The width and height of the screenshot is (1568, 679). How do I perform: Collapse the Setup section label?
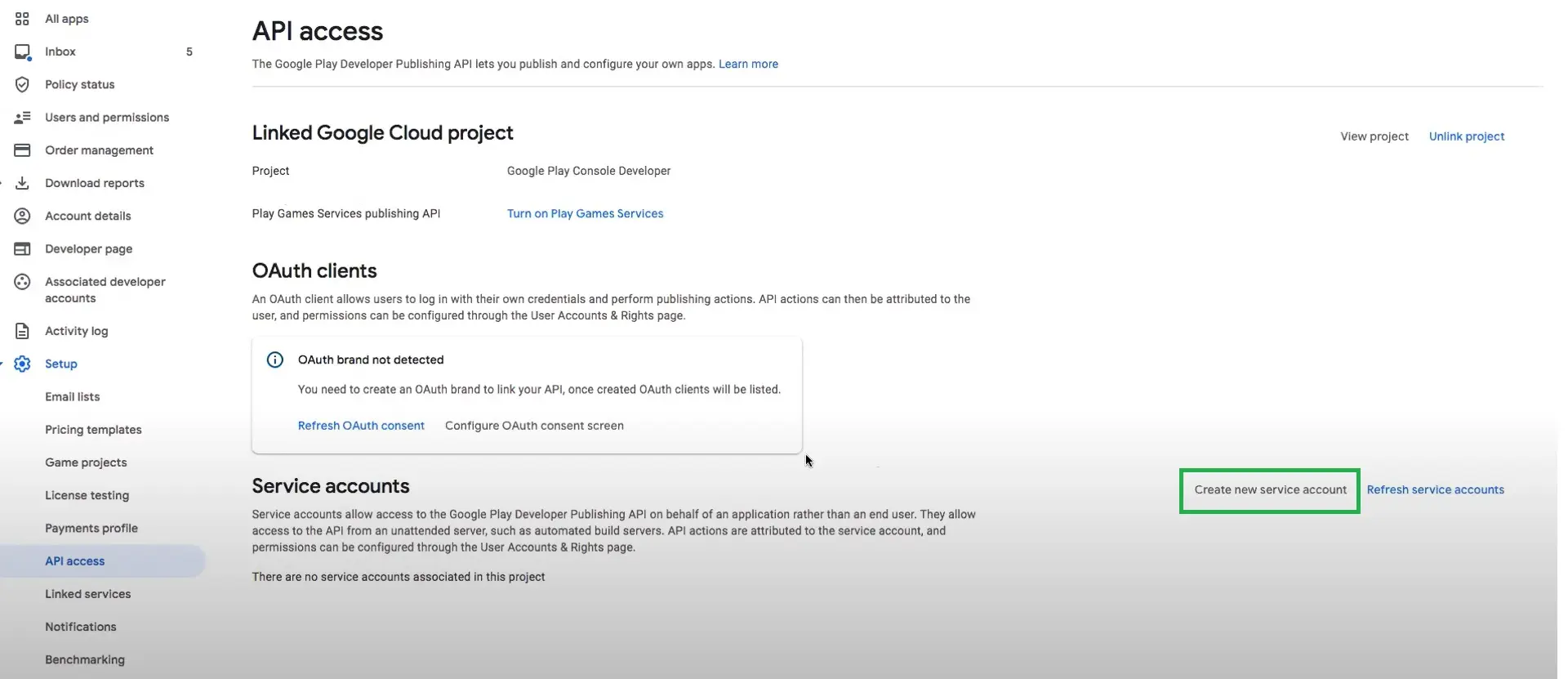coord(61,364)
